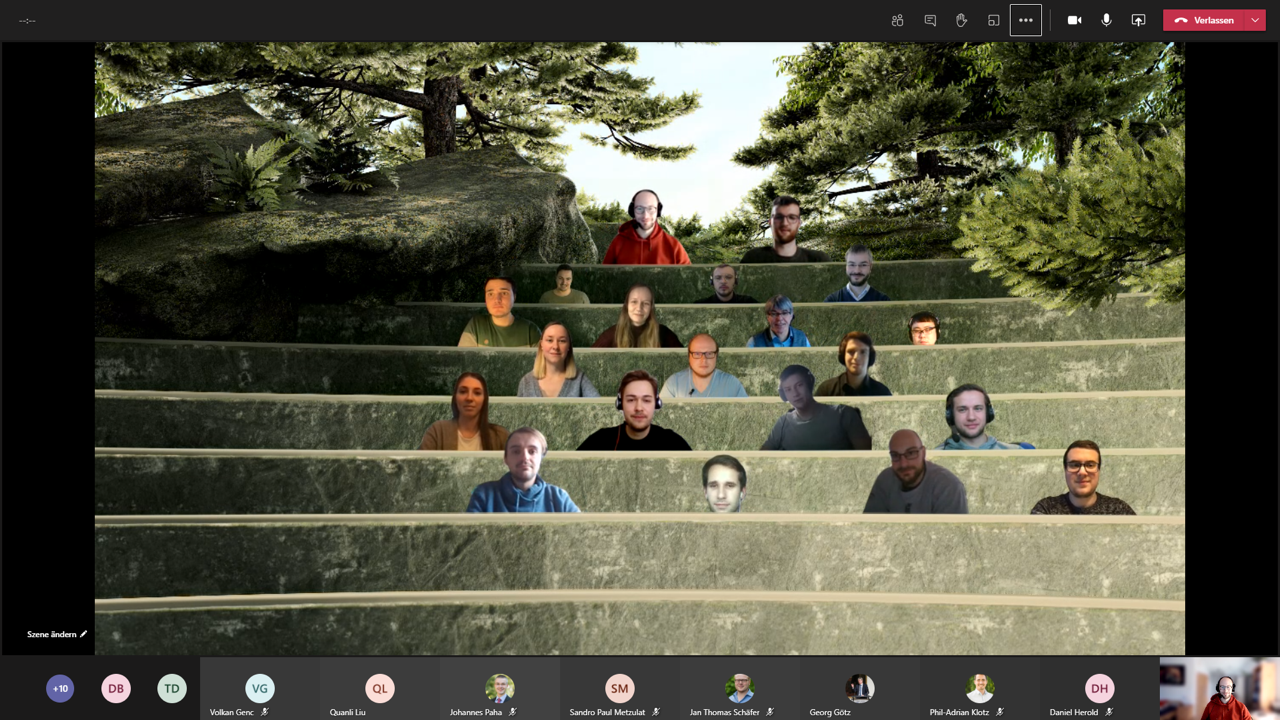Image resolution: width=1280 pixels, height=720 pixels.
Task: Click your own self-view video preview
Action: pos(1219,688)
